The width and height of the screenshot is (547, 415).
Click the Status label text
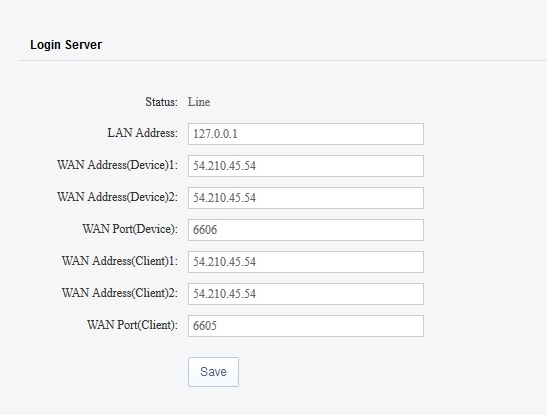(x=162, y=102)
